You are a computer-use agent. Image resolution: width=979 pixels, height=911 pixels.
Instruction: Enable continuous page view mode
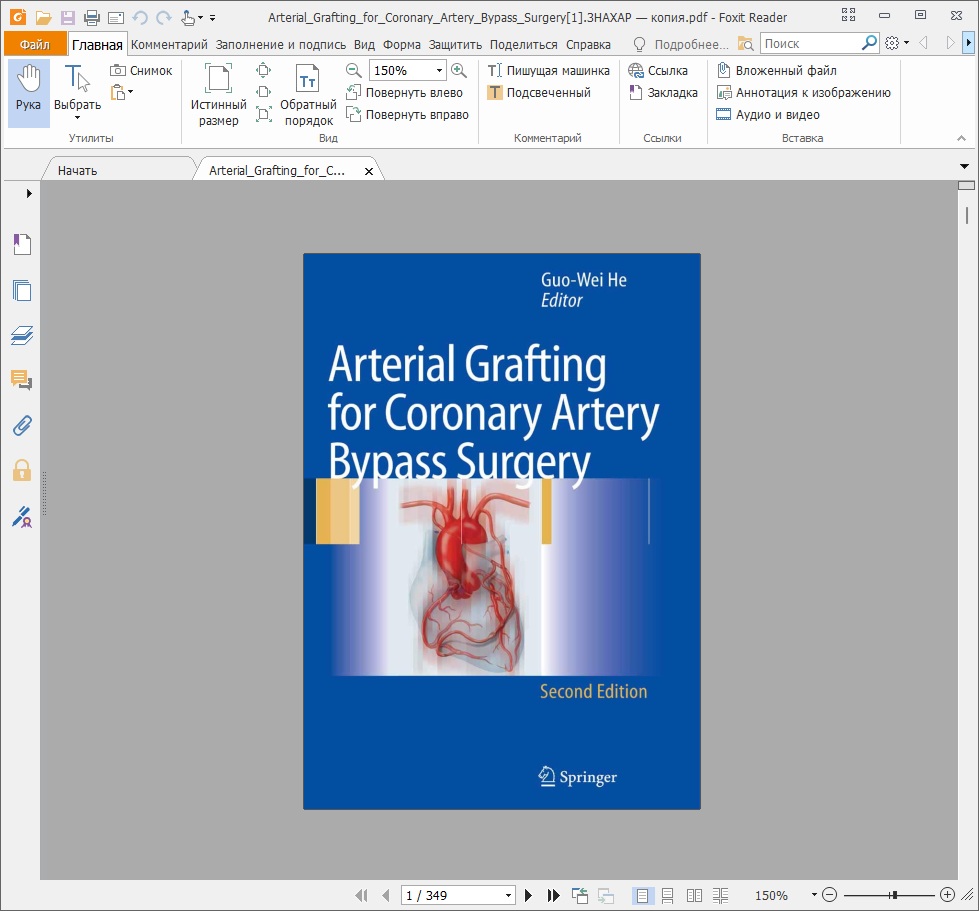click(667, 895)
